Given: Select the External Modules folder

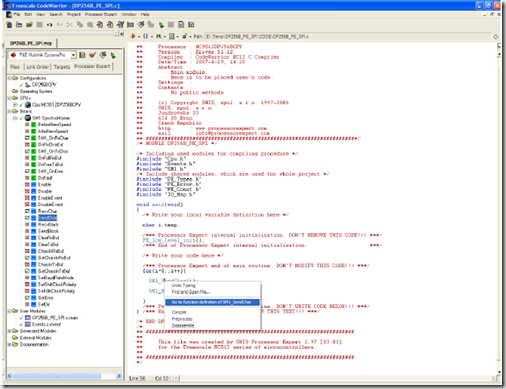Looking at the screenshot, I should coord(35,338).
